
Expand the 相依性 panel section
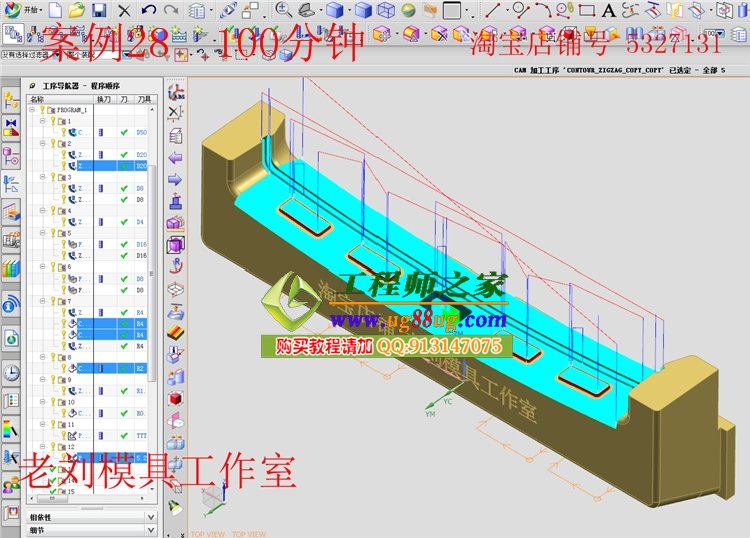[x=90, y=517]
